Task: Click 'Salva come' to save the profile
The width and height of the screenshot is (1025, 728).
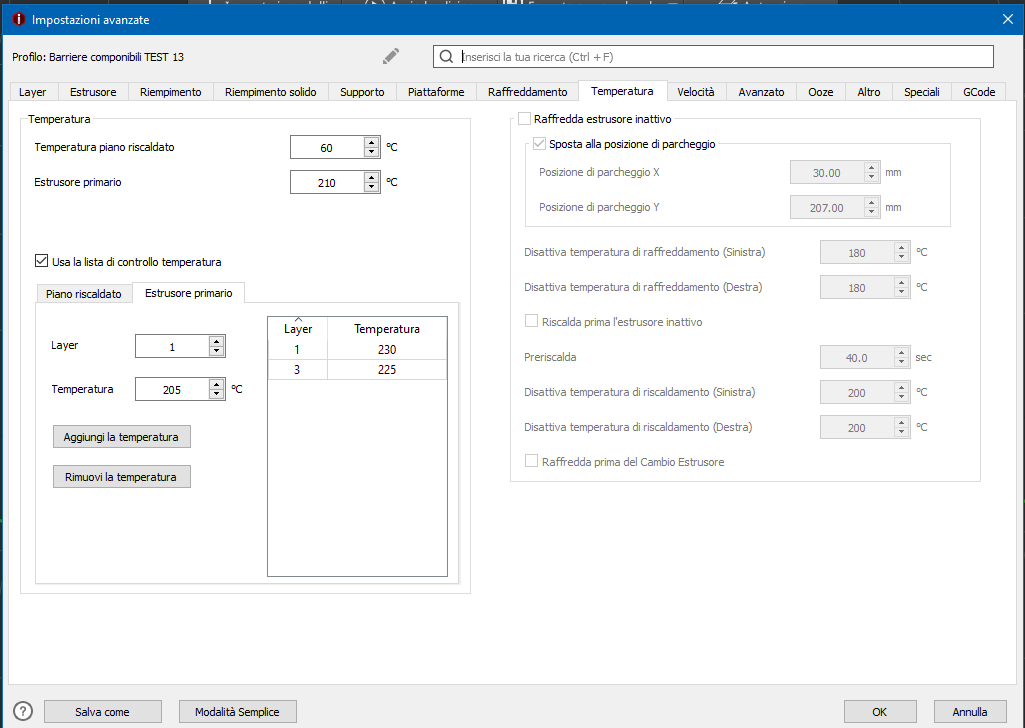Action: [102, 712]
